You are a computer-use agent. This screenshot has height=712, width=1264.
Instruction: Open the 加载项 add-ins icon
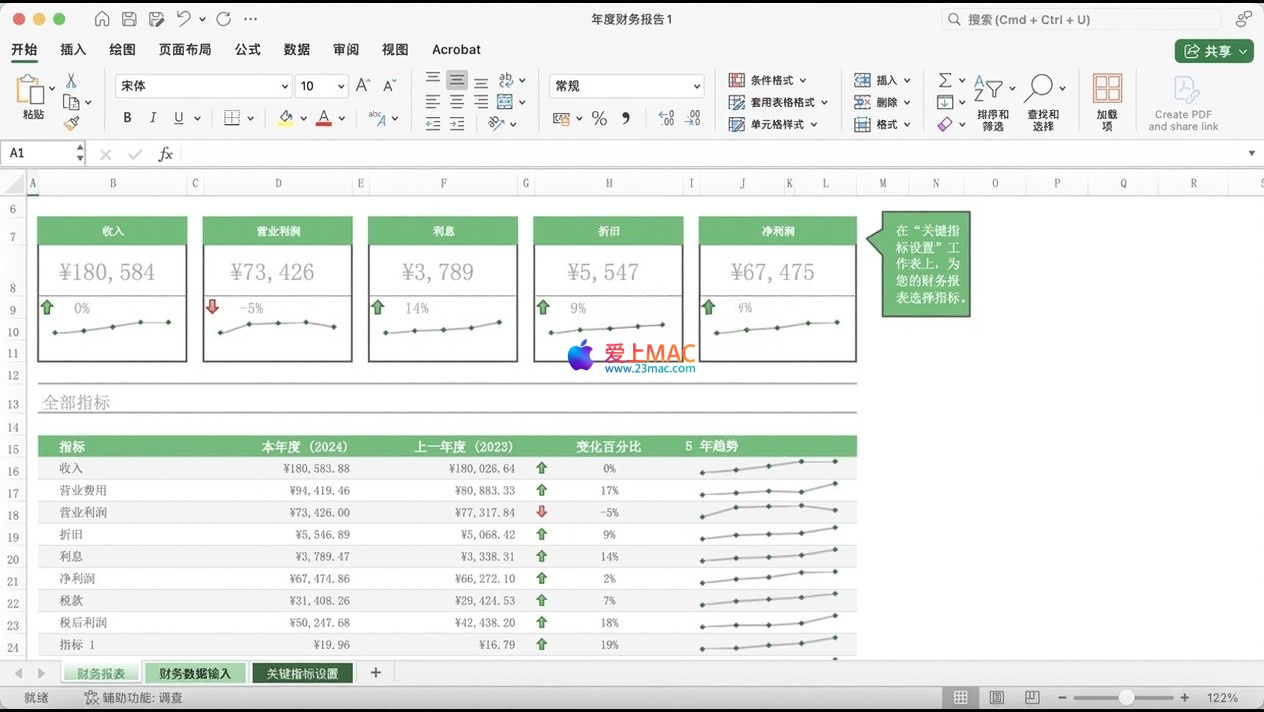tap(1107, 101)
